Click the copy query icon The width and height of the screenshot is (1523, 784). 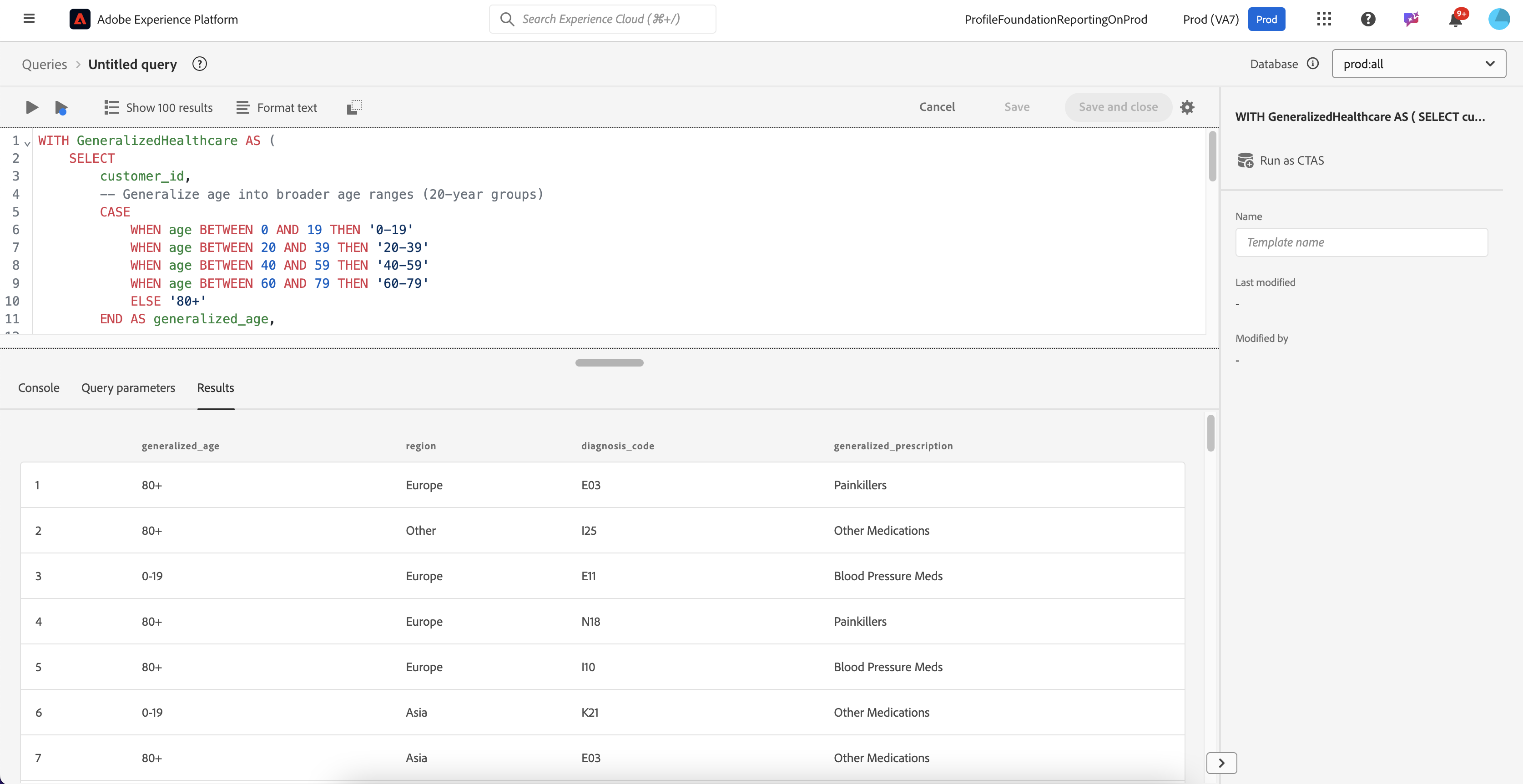pyautogui.click(x=354, y=107)
